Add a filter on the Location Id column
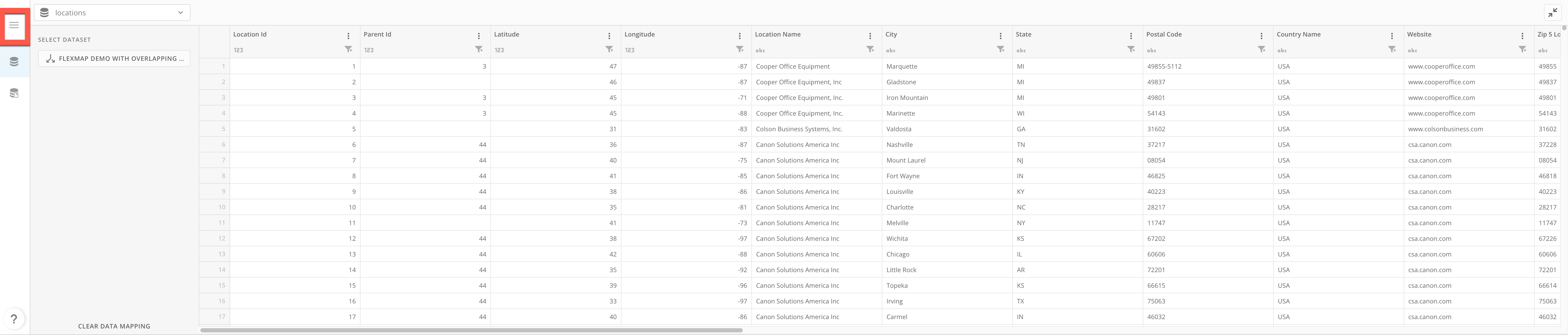This screenshot has height=335, width=1568. coord(348,49)
